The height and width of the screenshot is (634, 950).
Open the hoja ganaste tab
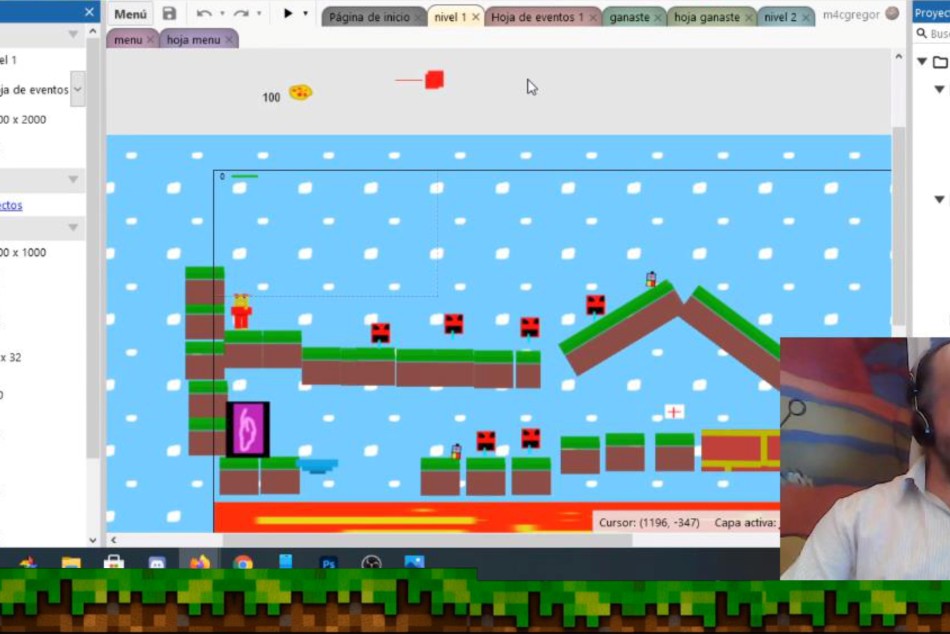pos(706,17)
